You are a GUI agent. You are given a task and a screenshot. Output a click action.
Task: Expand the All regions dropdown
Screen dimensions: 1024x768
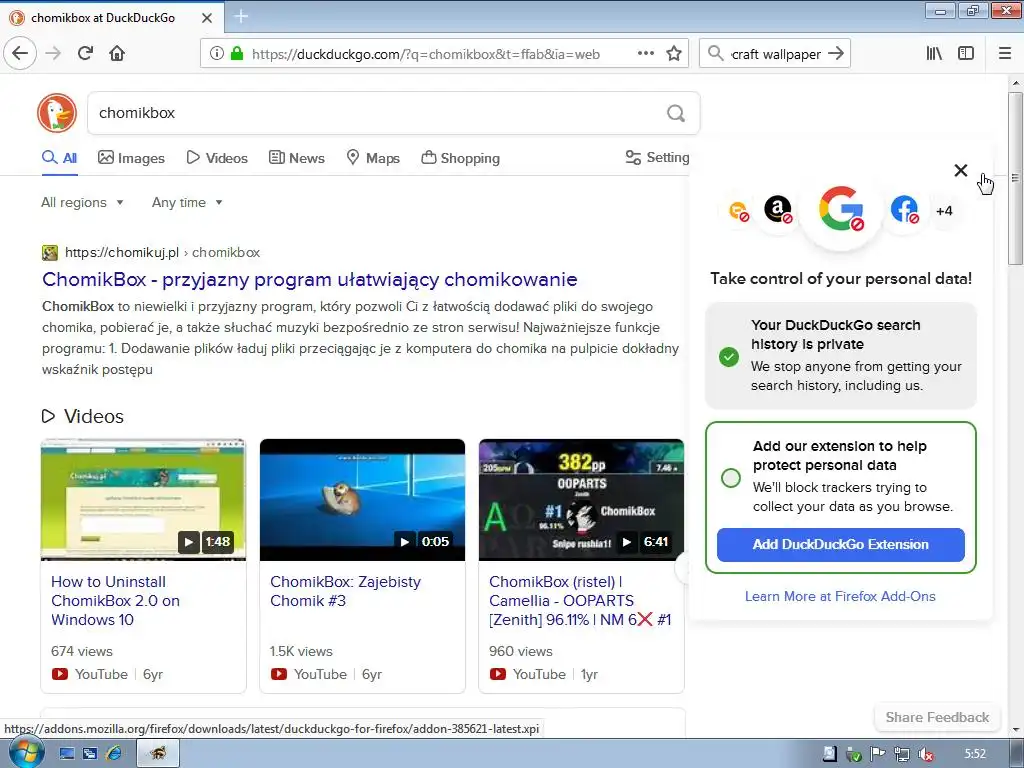pyautogui.click(x=82, y=202)
